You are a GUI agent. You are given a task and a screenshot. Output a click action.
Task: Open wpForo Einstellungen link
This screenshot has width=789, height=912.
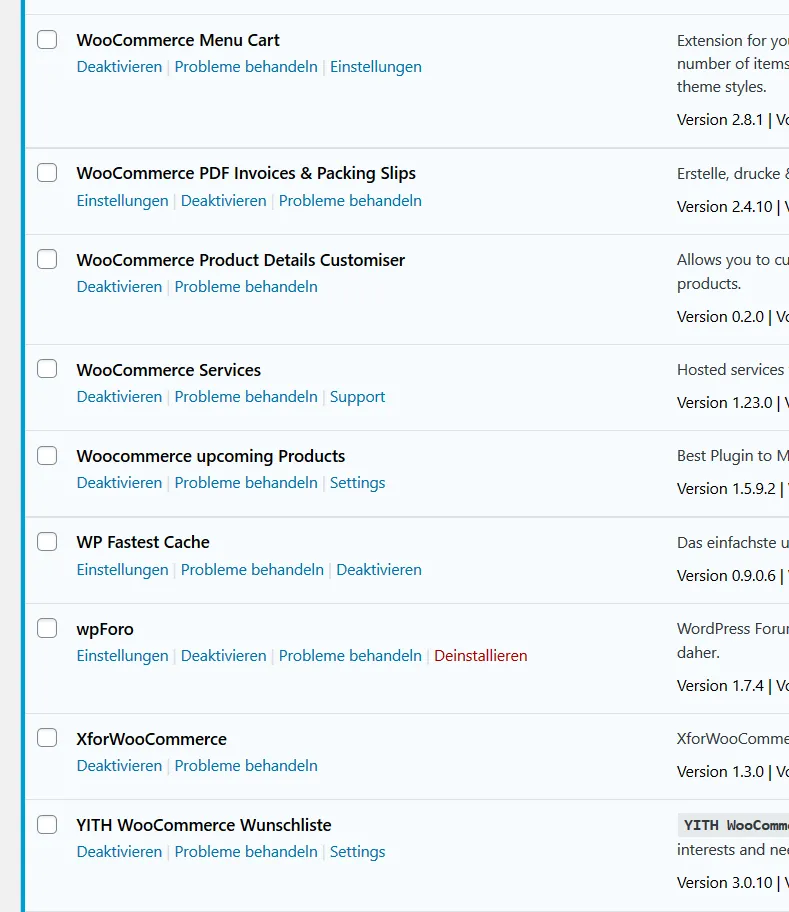pos(122,656)
